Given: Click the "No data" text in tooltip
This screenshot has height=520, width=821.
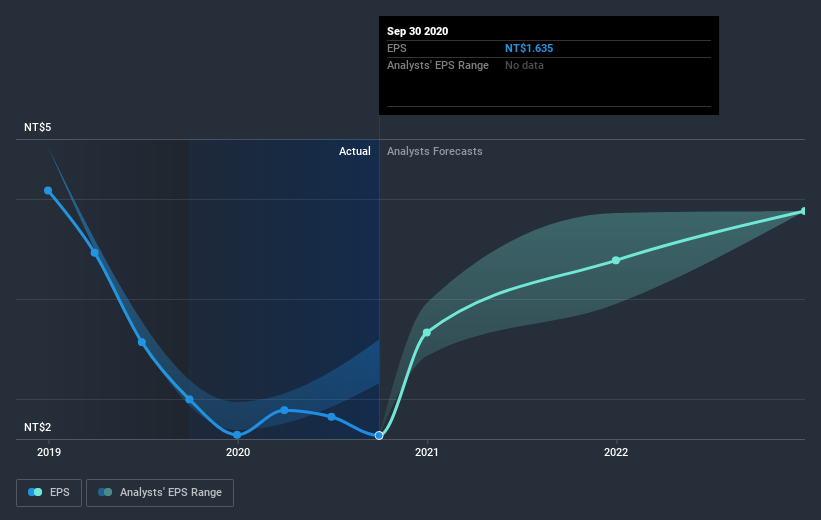Looking at the screenshot, I should pos(524,65).
